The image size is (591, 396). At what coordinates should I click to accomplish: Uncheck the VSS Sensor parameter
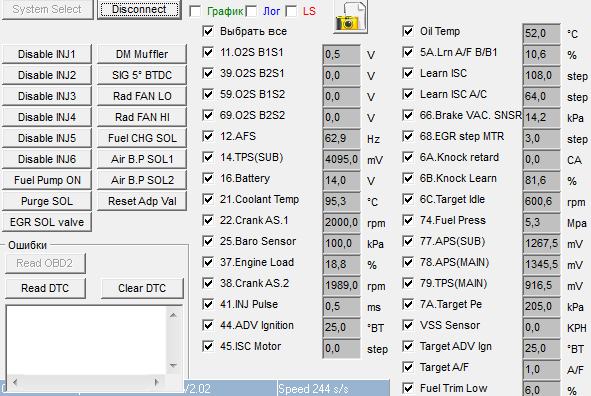point(408,325)
